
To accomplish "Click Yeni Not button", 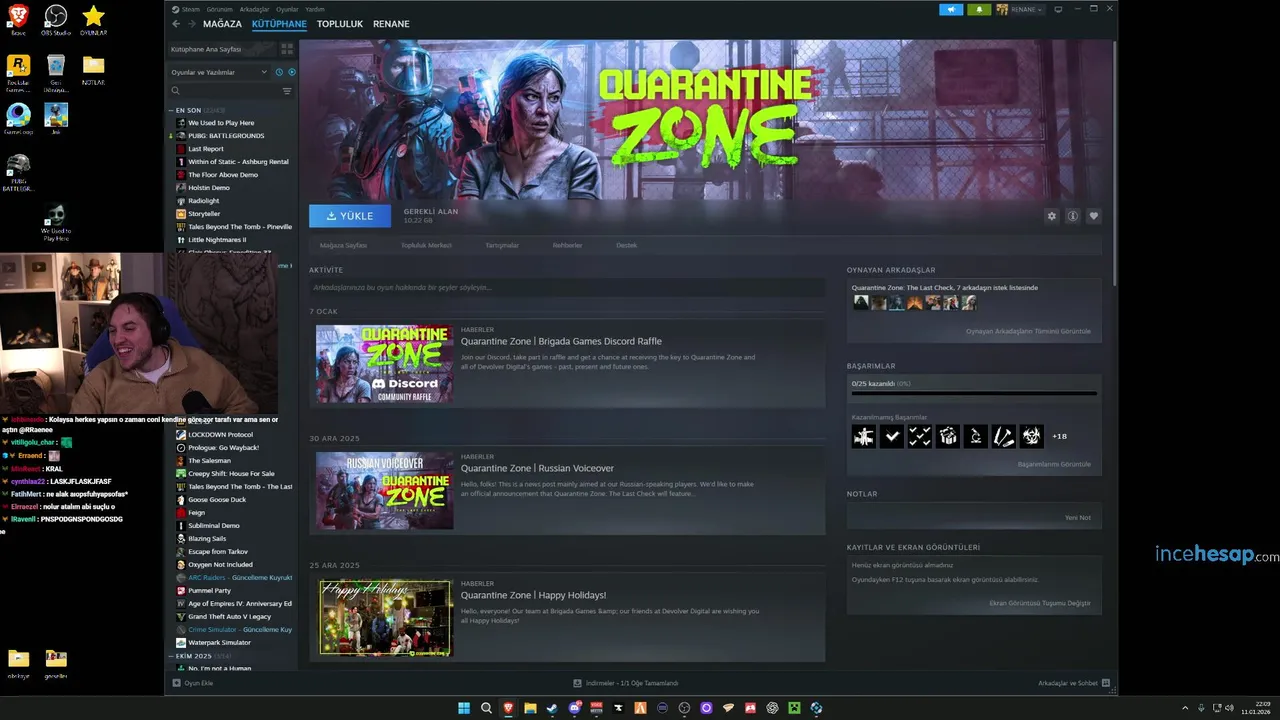I will [x=1078, y=517].
